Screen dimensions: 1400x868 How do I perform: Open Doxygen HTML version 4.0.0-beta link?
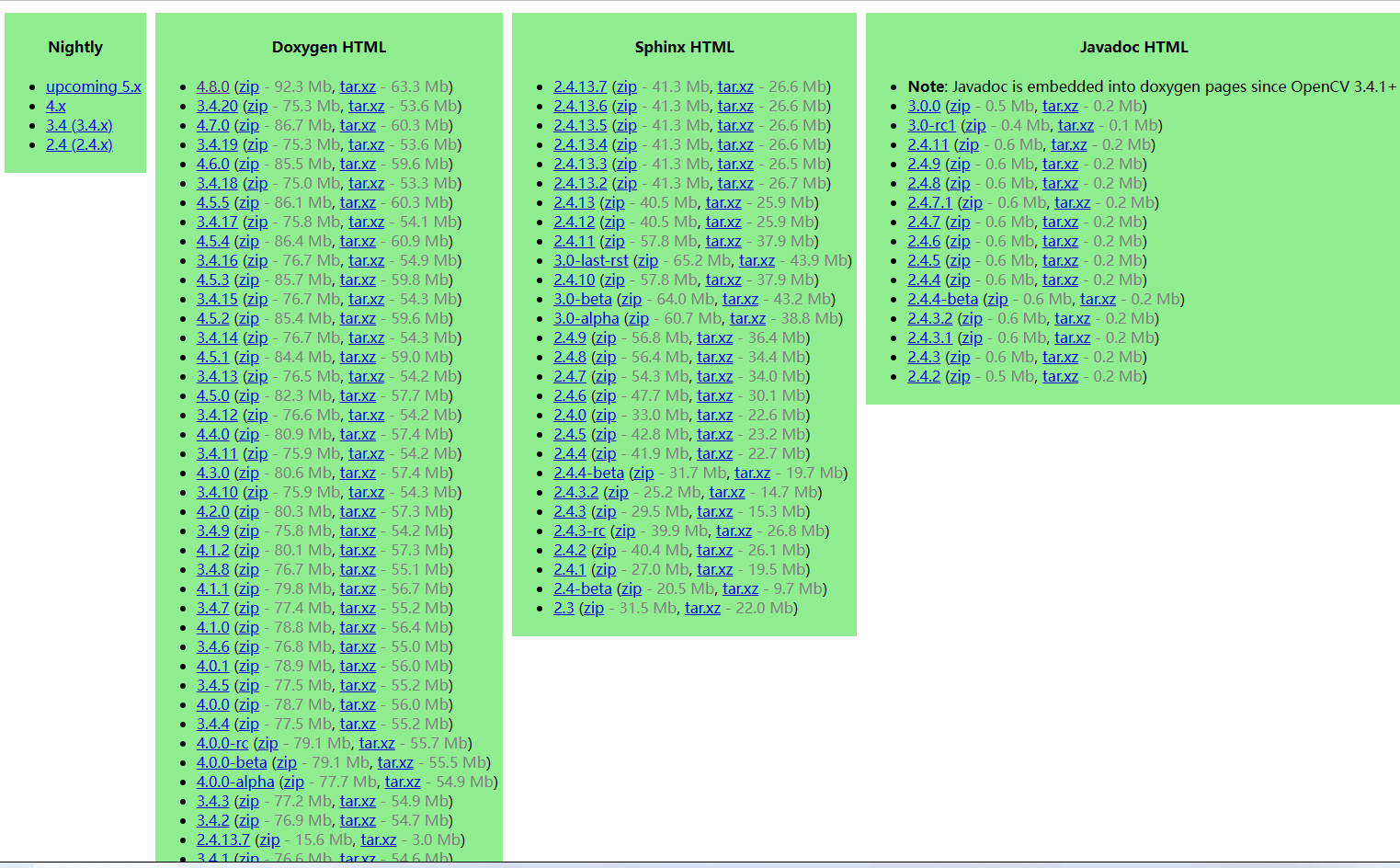(x=232, y=762)
